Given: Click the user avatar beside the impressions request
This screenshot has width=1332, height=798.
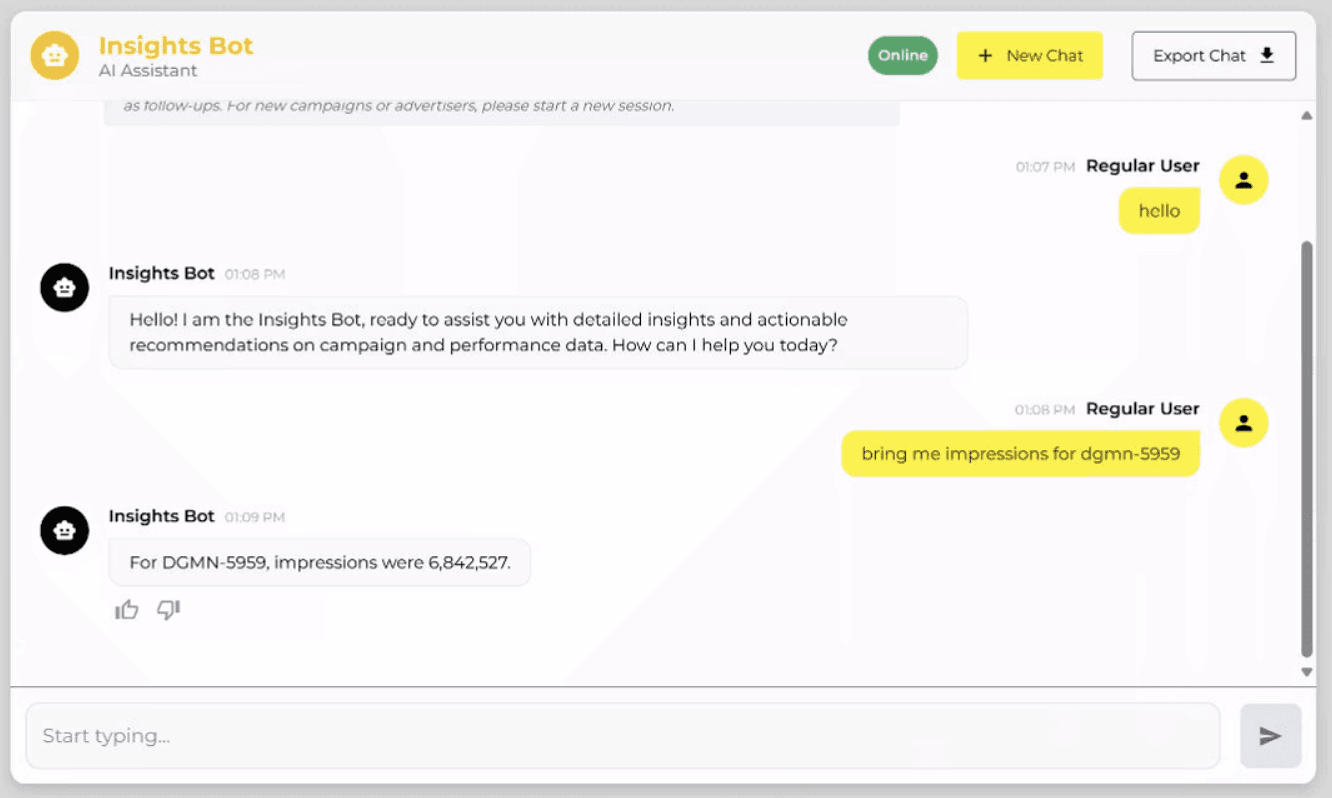Looking at the screenshot, I should point(1243,422).
